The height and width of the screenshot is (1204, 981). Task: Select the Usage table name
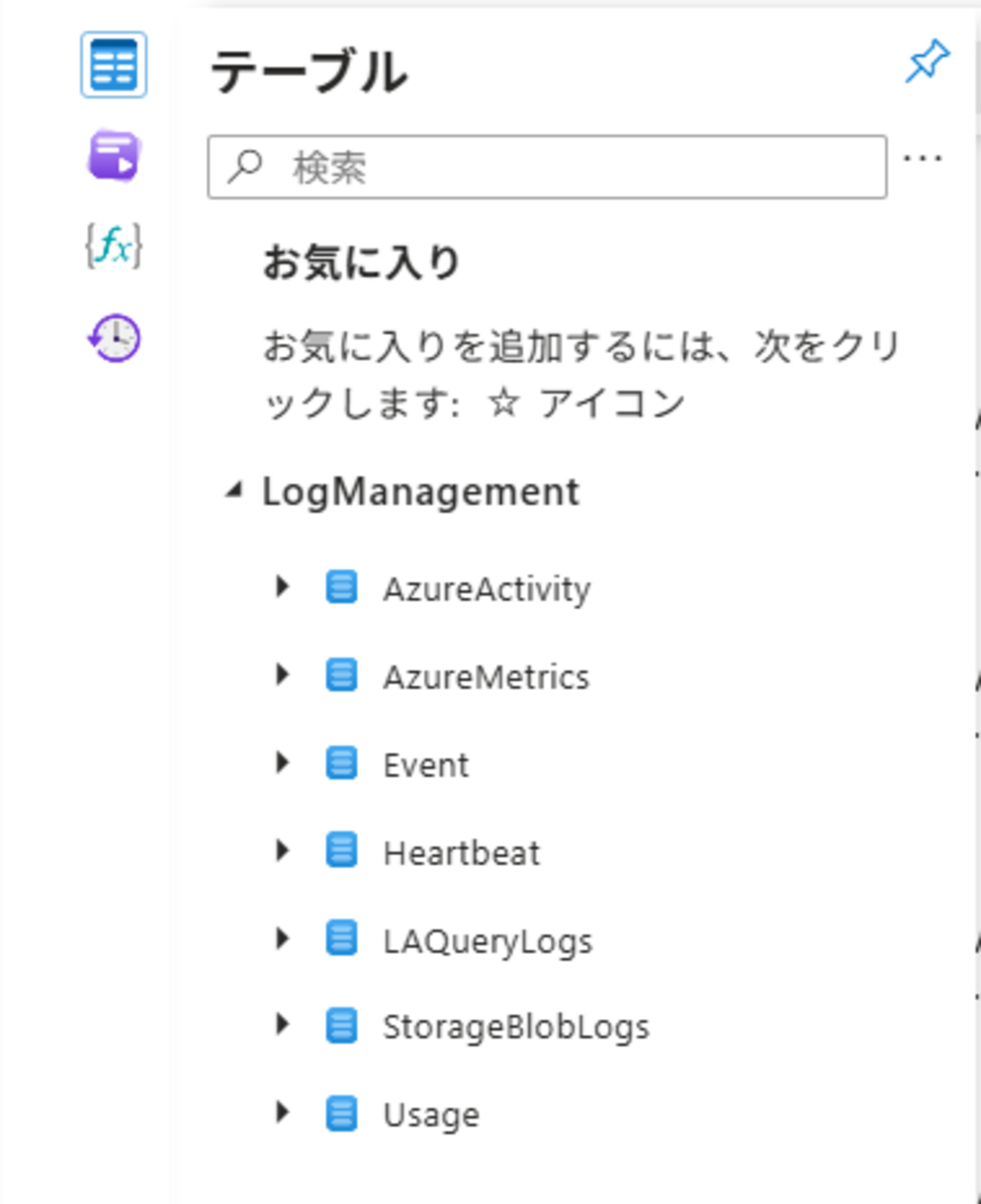431,1116
